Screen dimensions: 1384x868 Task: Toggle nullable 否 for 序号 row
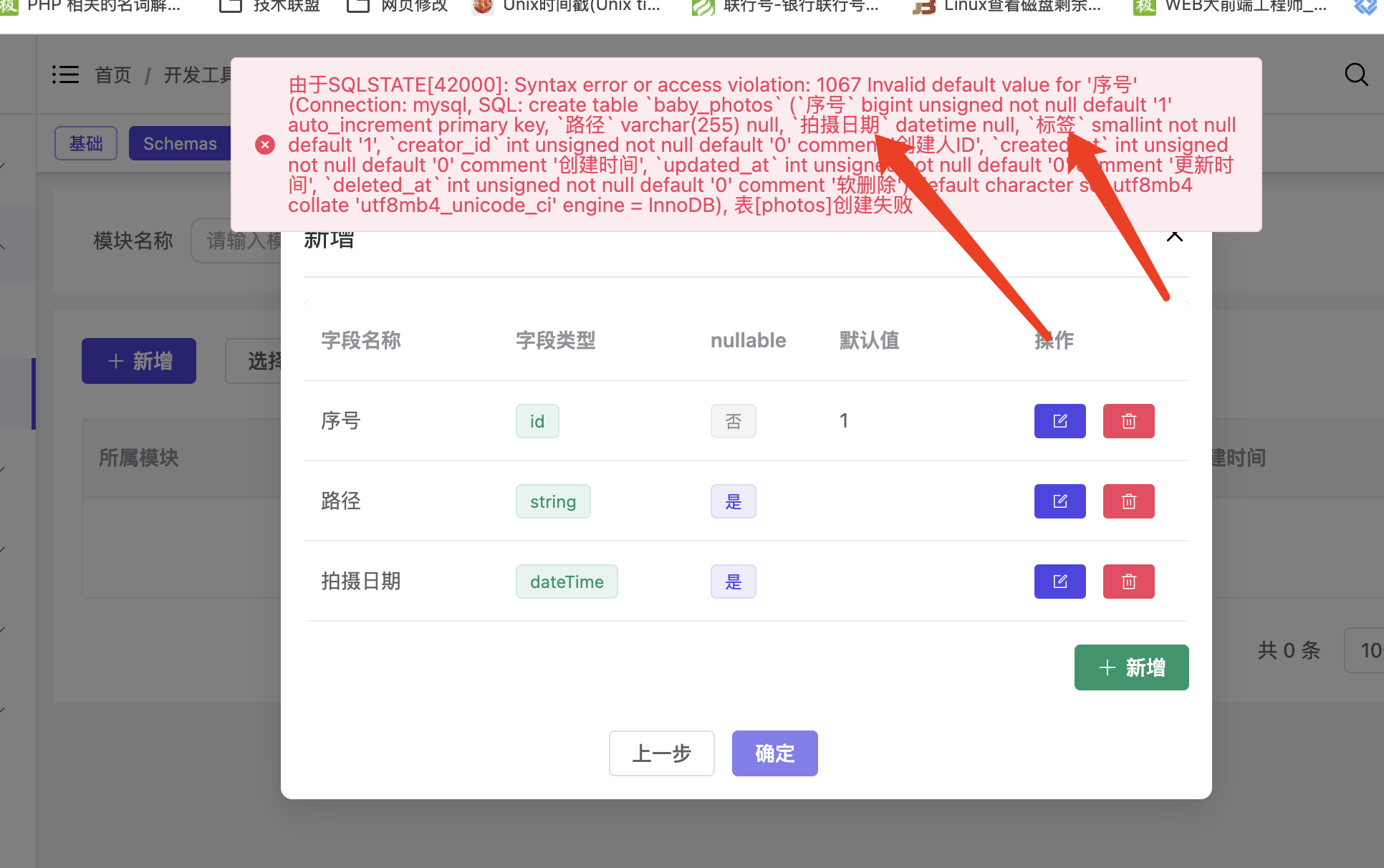(x=733, y=421)
